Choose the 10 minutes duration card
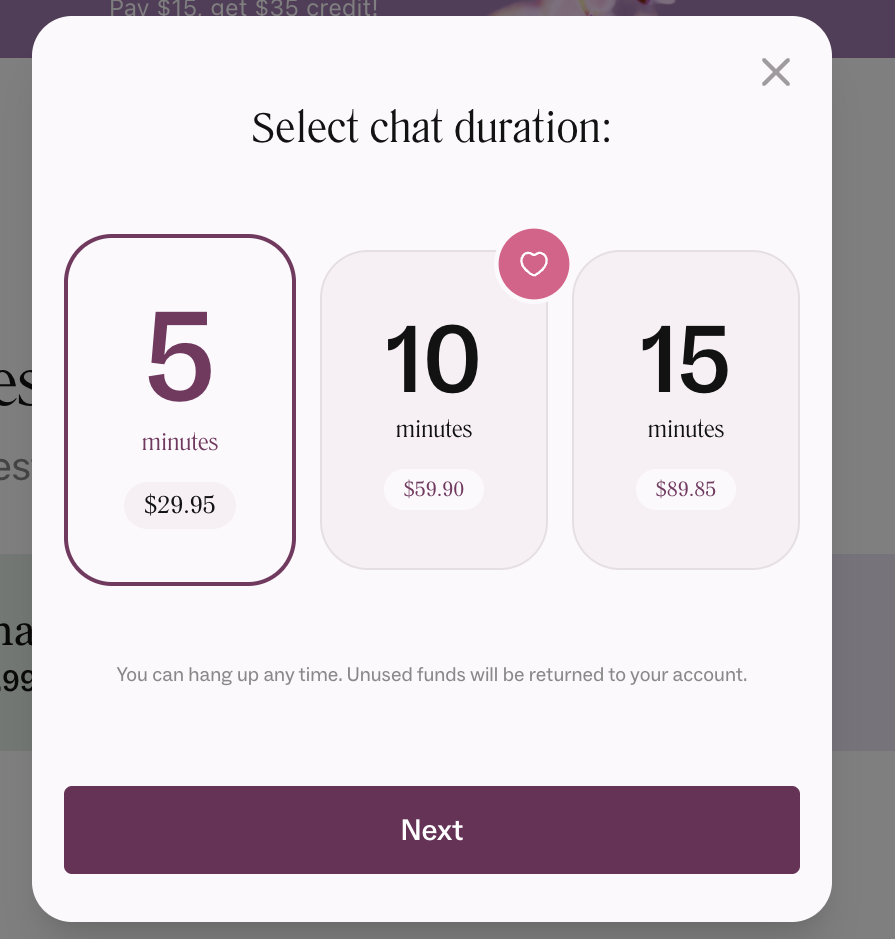Screen dimensions: 895x939 coord(433,410)
